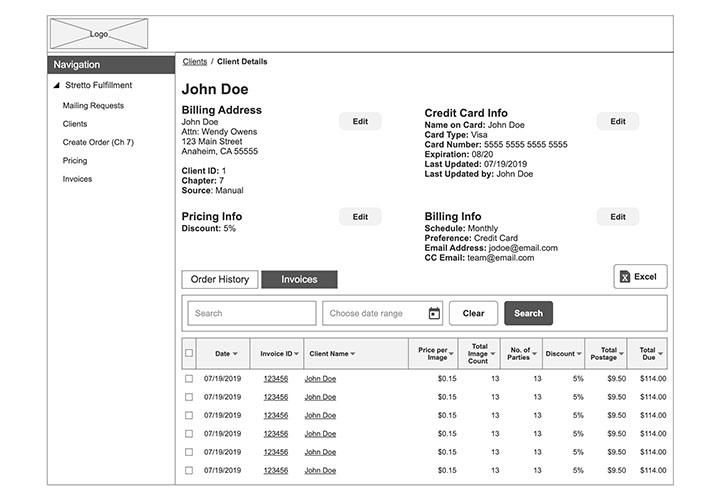Click the Logo placeholder image

tap(99, 34)
